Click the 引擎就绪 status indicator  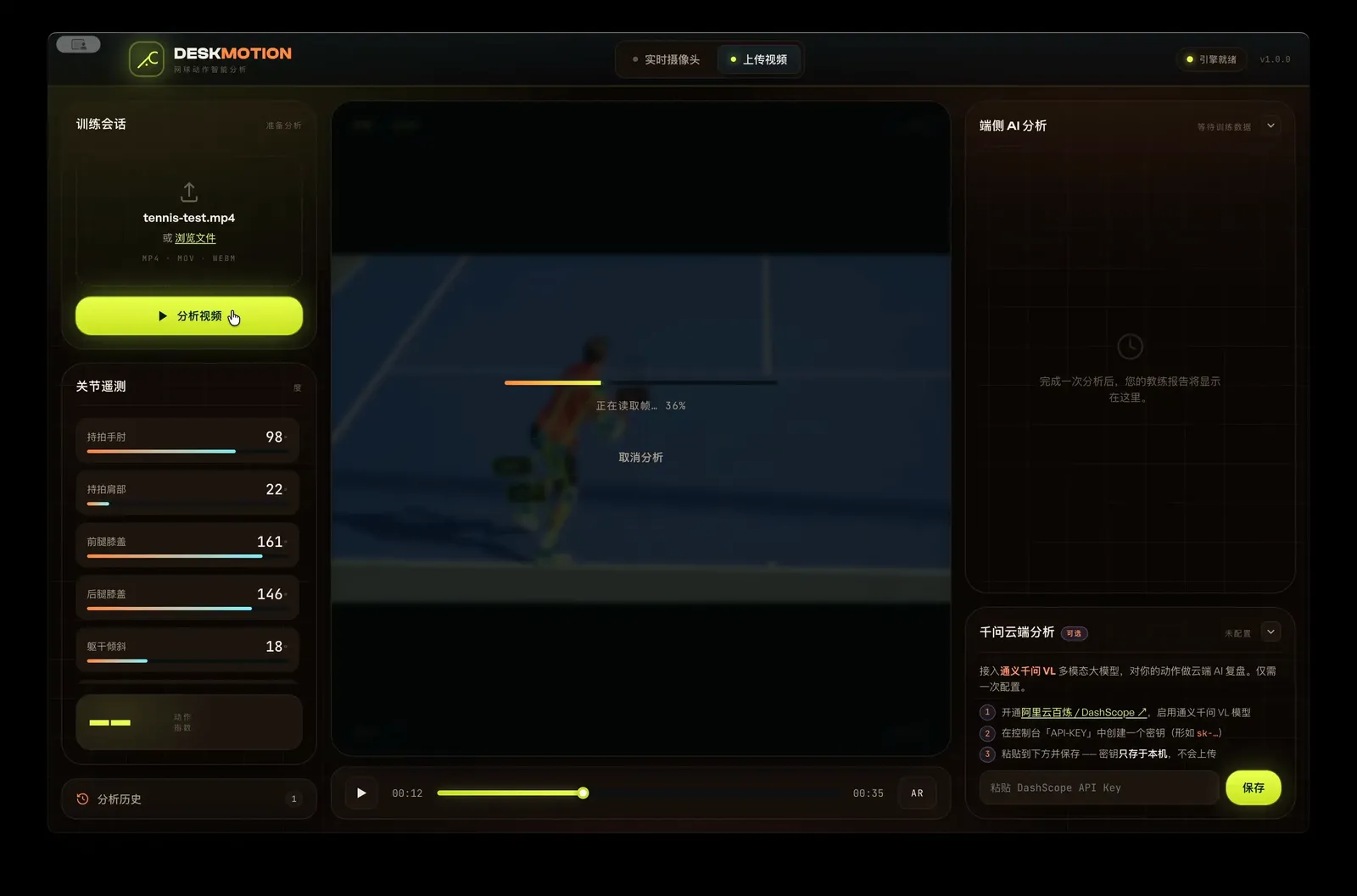[1211, 59]
